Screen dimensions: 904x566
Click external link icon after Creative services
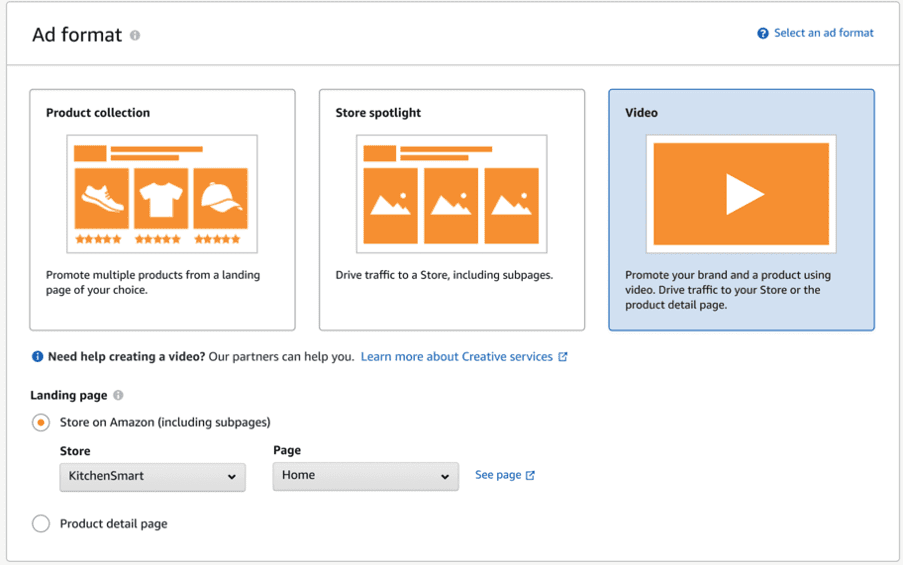coord(563,357)
